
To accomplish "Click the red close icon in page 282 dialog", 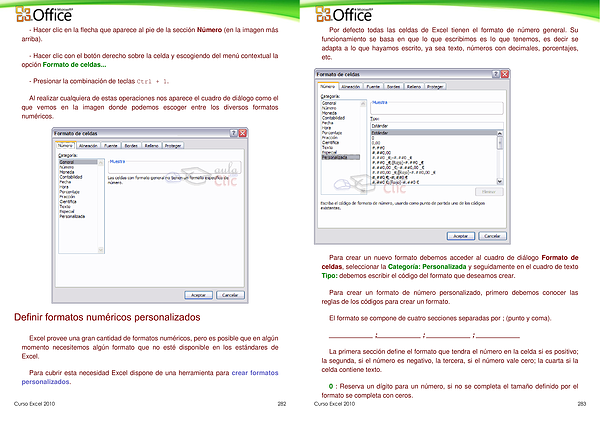I will (x=243, y=133).
